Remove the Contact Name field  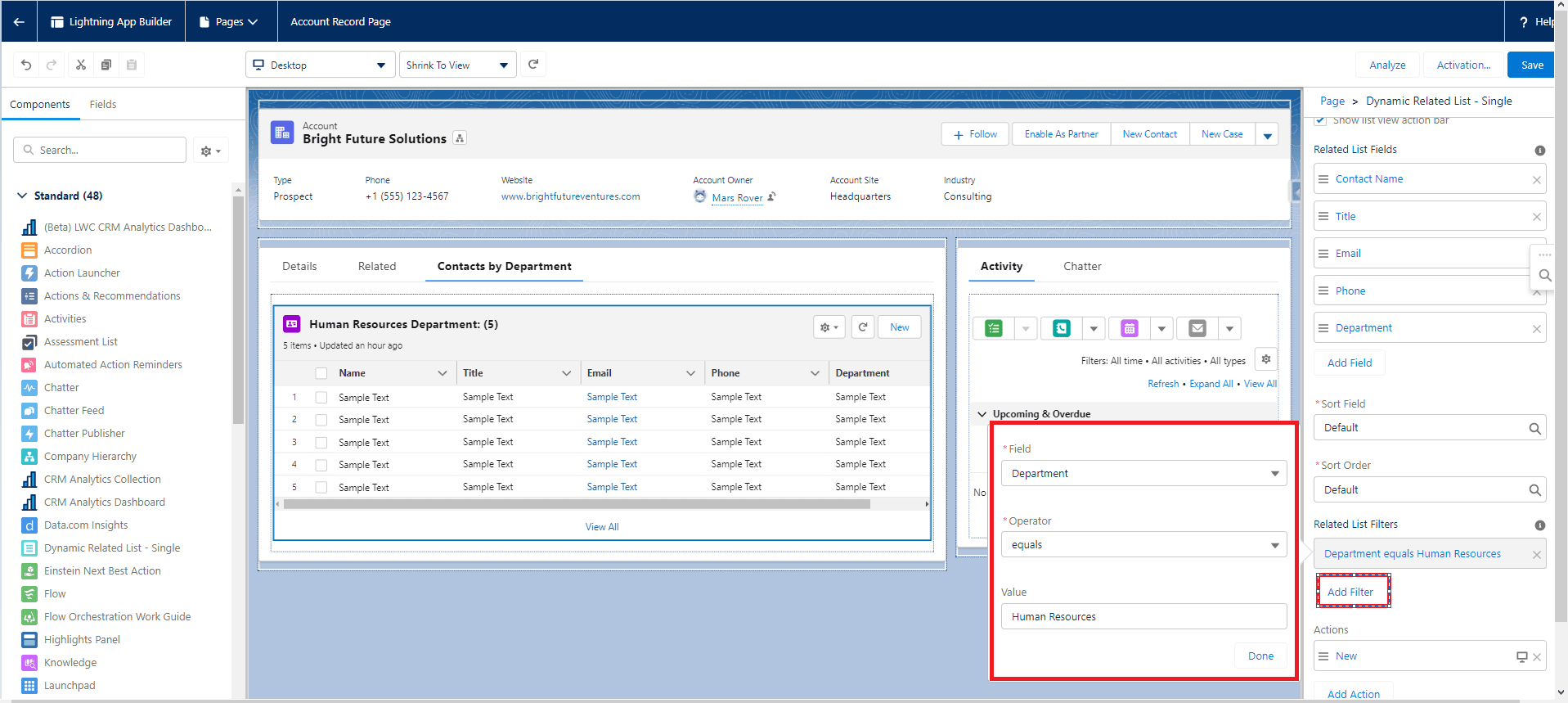click(x=1536, y=180)
